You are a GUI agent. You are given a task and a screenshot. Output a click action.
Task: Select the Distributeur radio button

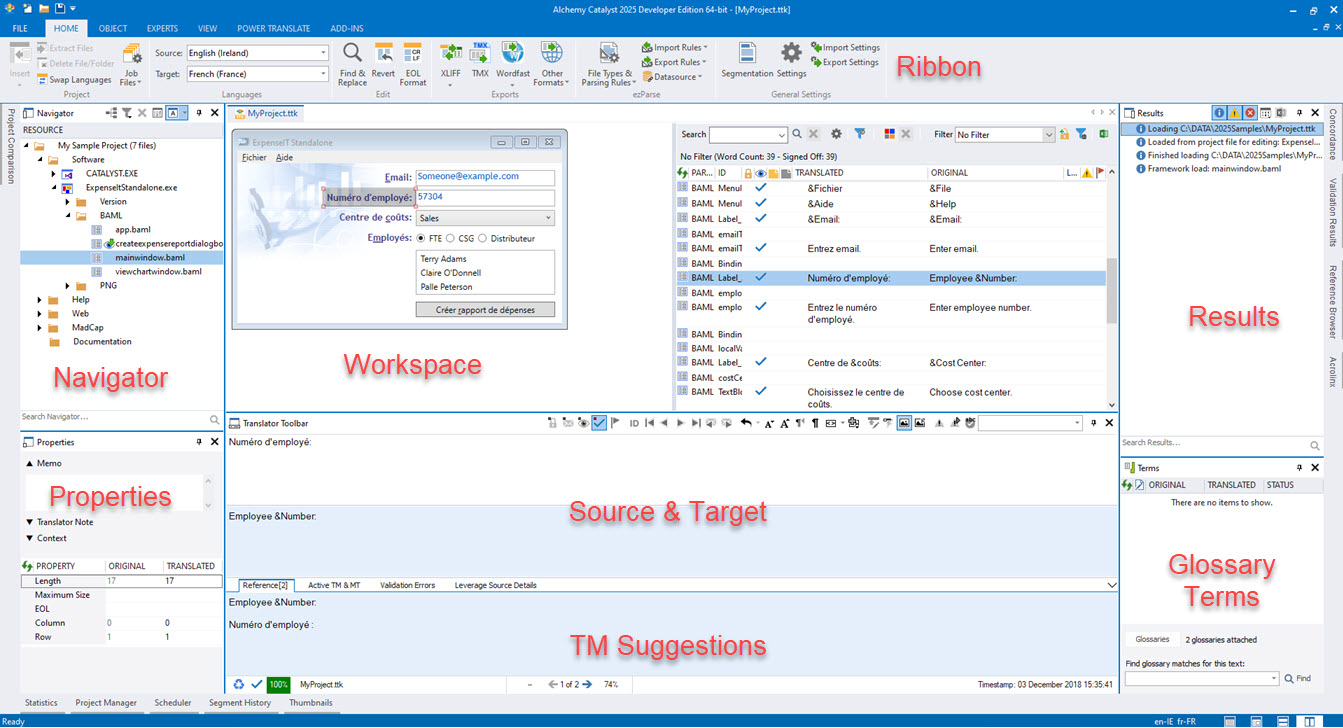[482, 238]
